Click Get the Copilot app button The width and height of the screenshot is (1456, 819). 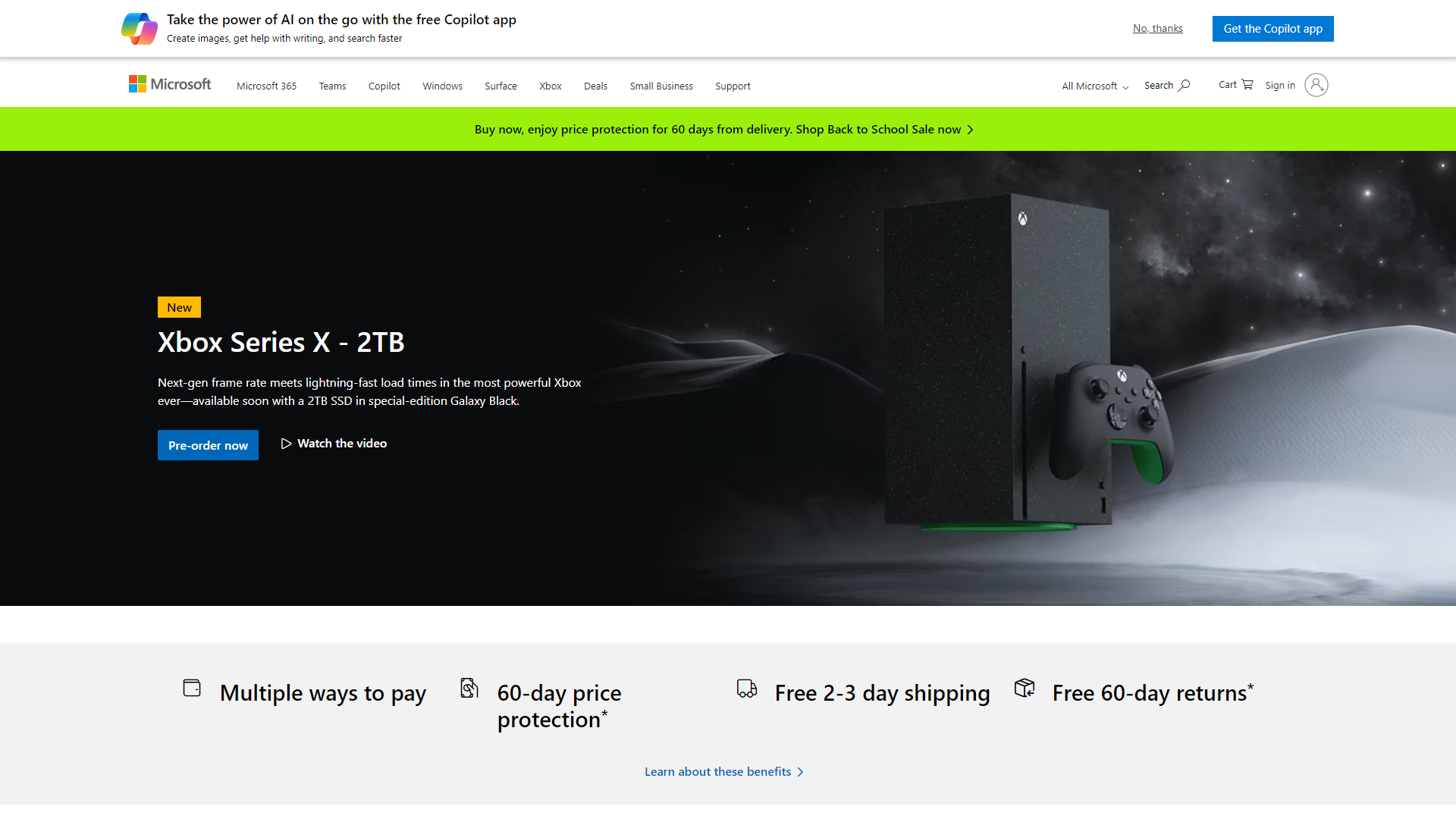click(1272, 29)
